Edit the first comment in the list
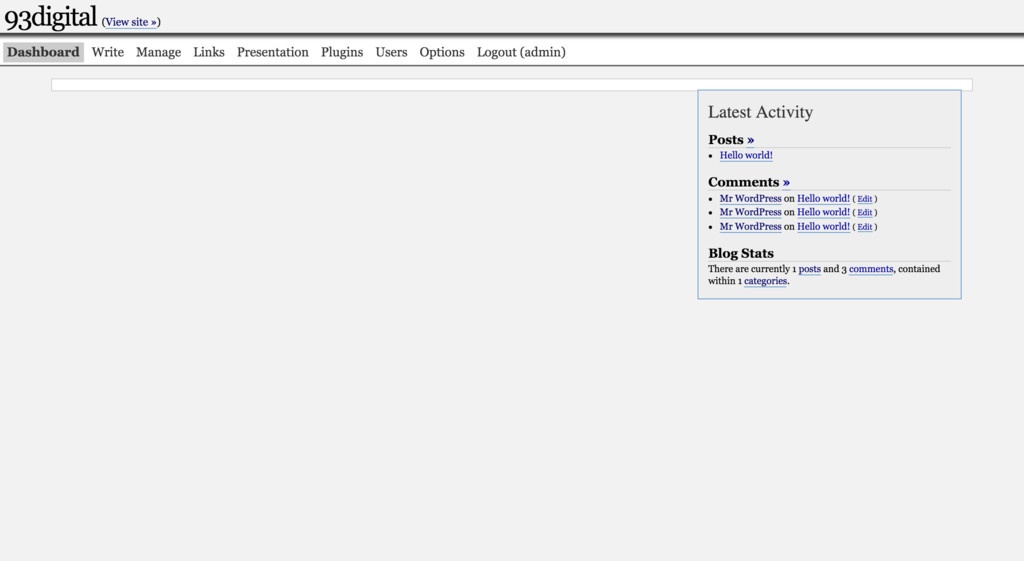This screenshot has height=561, width=1024. click(865, 199)
